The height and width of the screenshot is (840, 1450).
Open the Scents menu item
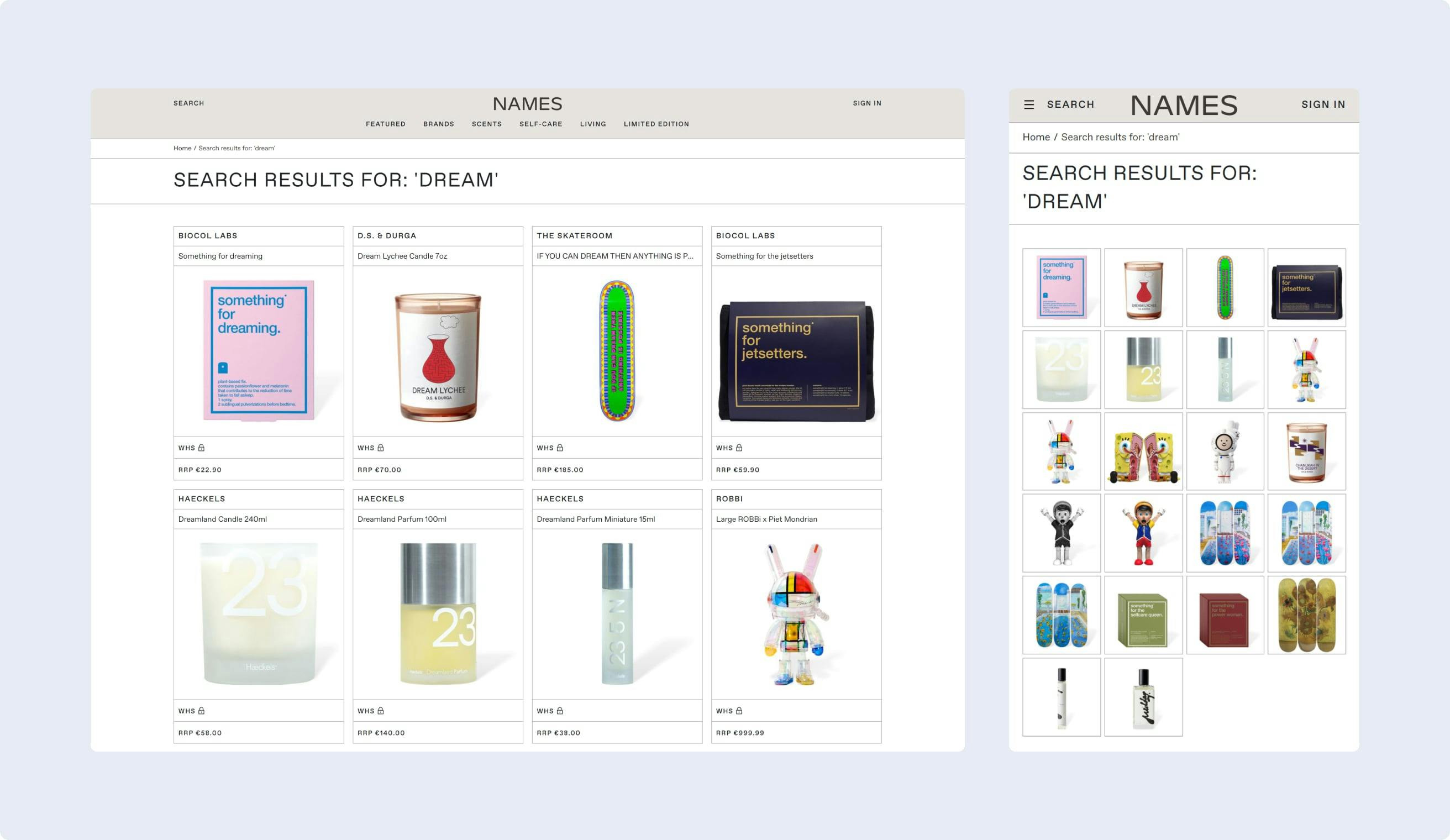tap(486, 124)
